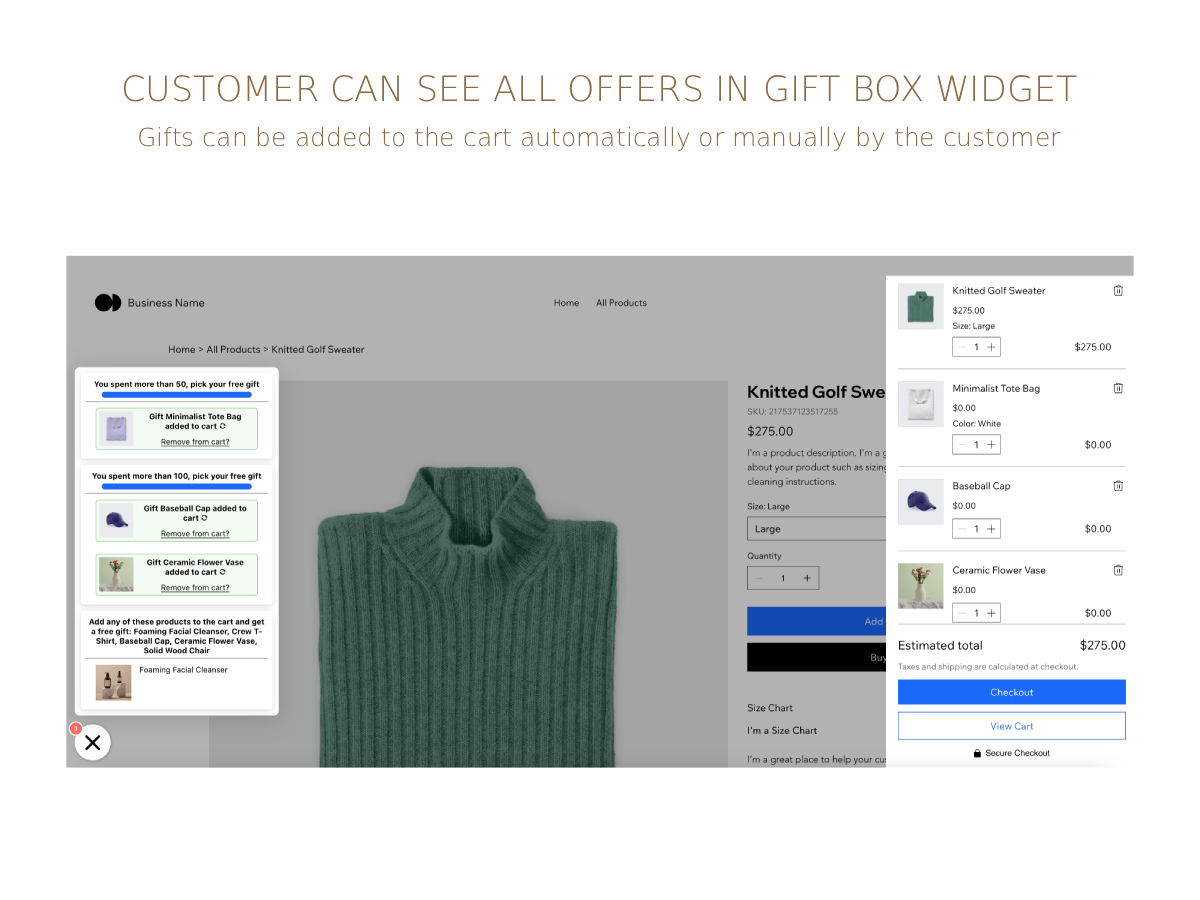
Task: Click Knitted Golf Sweater thumbnail in cart
Action: (x=920, y=306)
